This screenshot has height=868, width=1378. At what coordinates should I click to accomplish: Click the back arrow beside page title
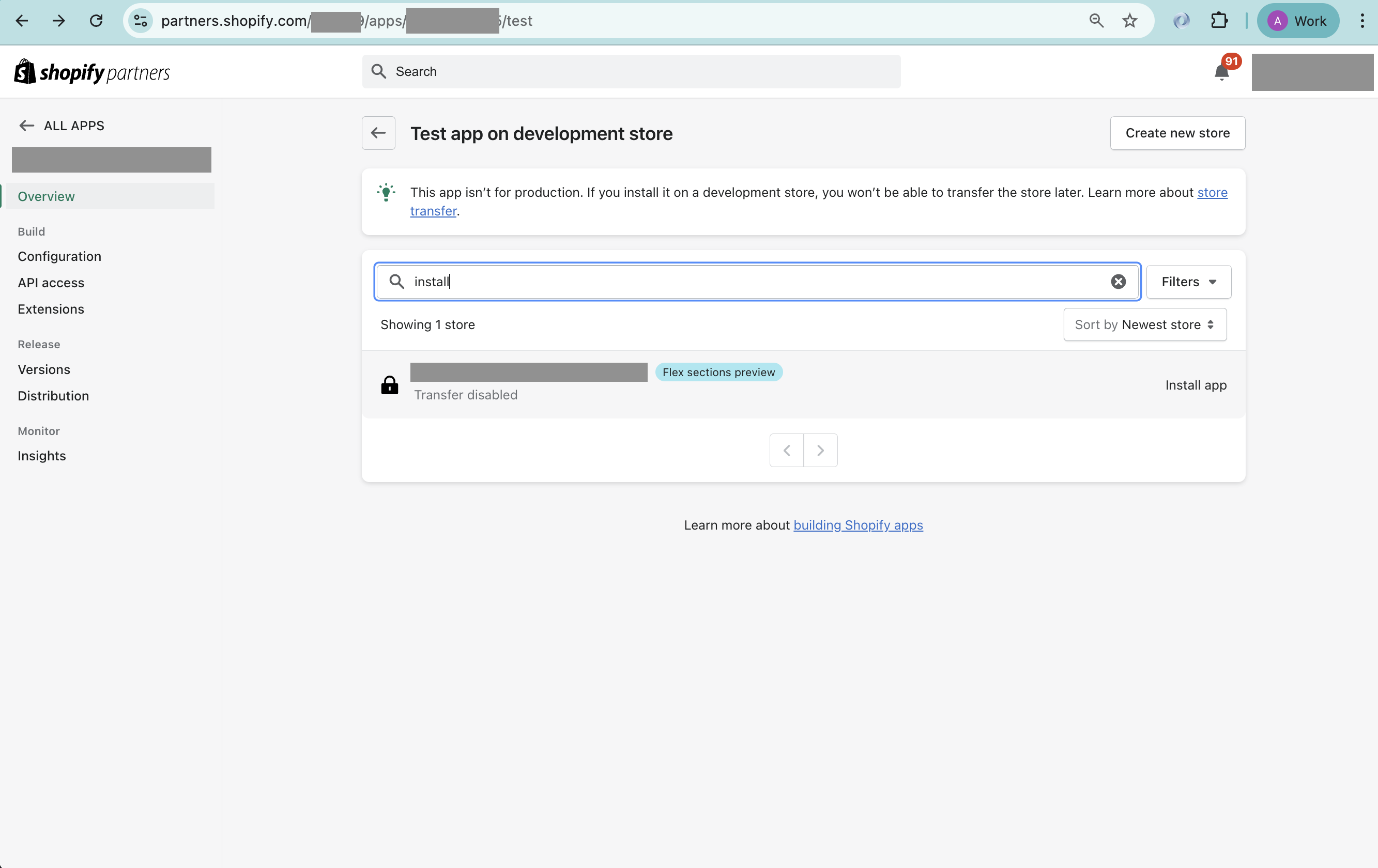[378, 133]
